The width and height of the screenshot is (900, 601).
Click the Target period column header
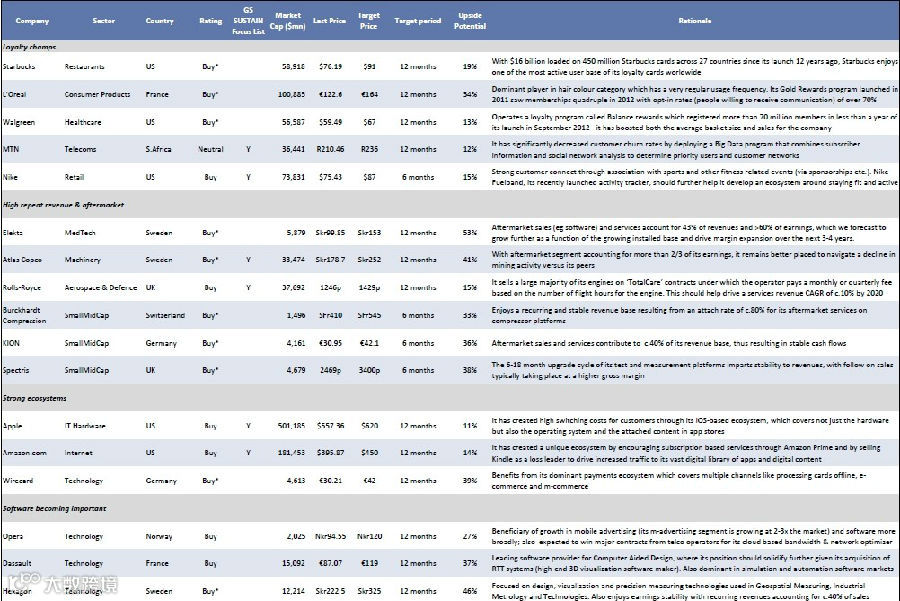417,21
